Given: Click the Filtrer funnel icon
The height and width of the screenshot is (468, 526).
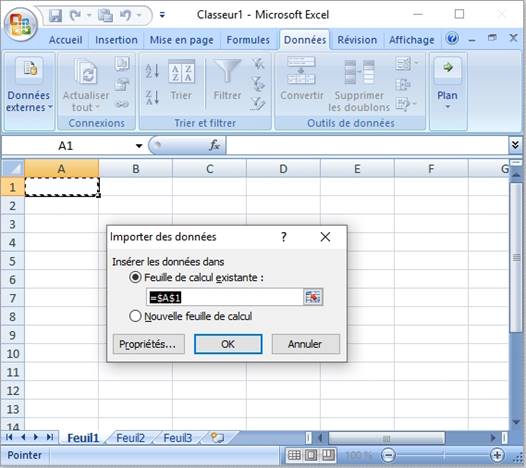Looking at the screenshot, I should tap(228, 71).
